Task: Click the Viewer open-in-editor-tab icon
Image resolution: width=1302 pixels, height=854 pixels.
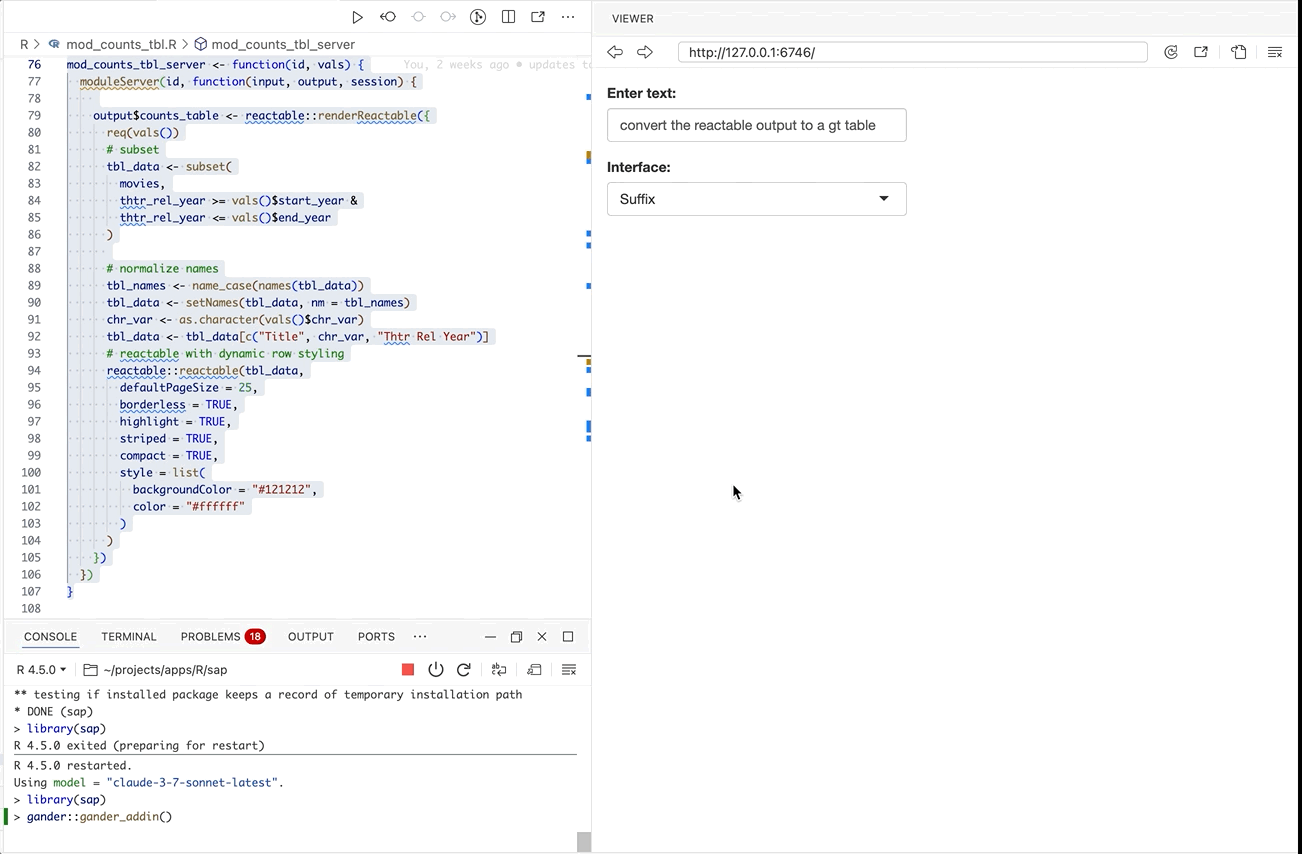Action: click(x=1239, y=52)
